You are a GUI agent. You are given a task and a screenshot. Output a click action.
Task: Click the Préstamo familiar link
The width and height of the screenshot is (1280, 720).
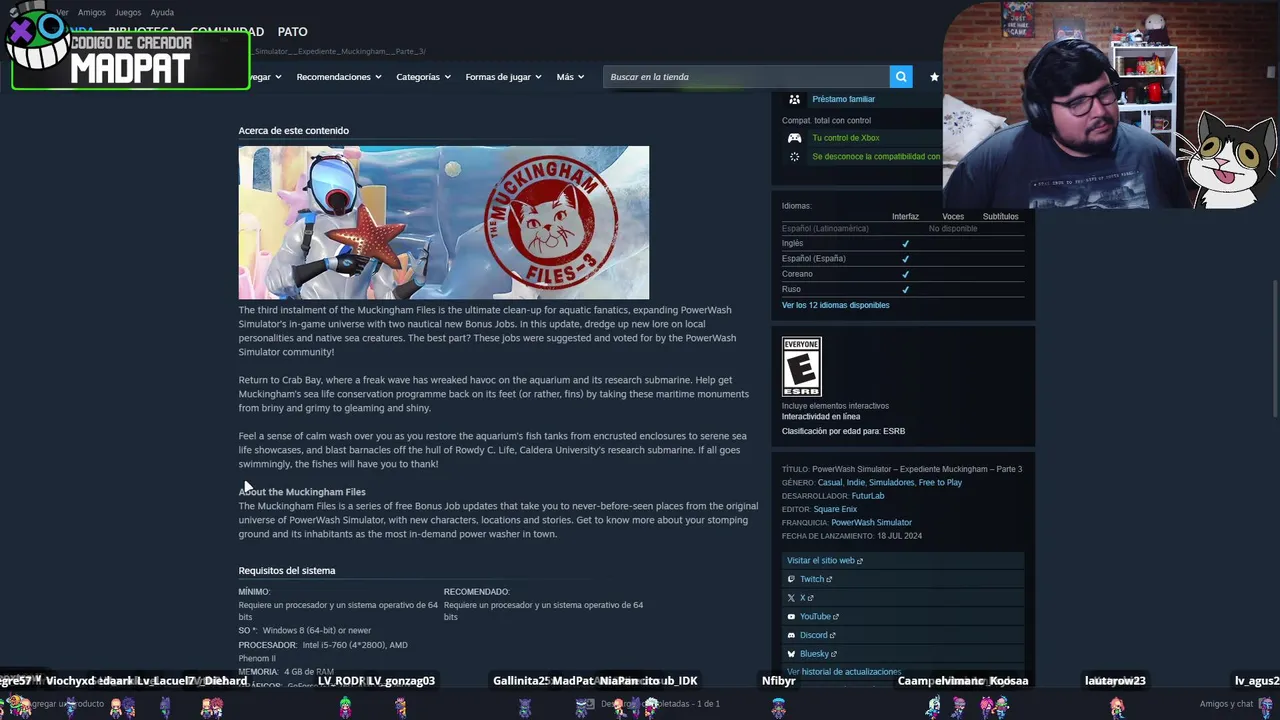[x=843, y=99]
